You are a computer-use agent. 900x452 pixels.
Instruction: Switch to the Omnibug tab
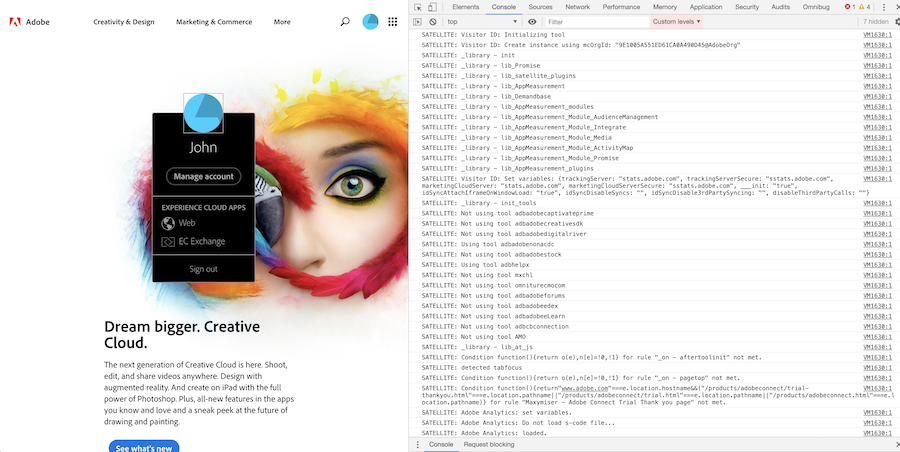pos(816,7)
